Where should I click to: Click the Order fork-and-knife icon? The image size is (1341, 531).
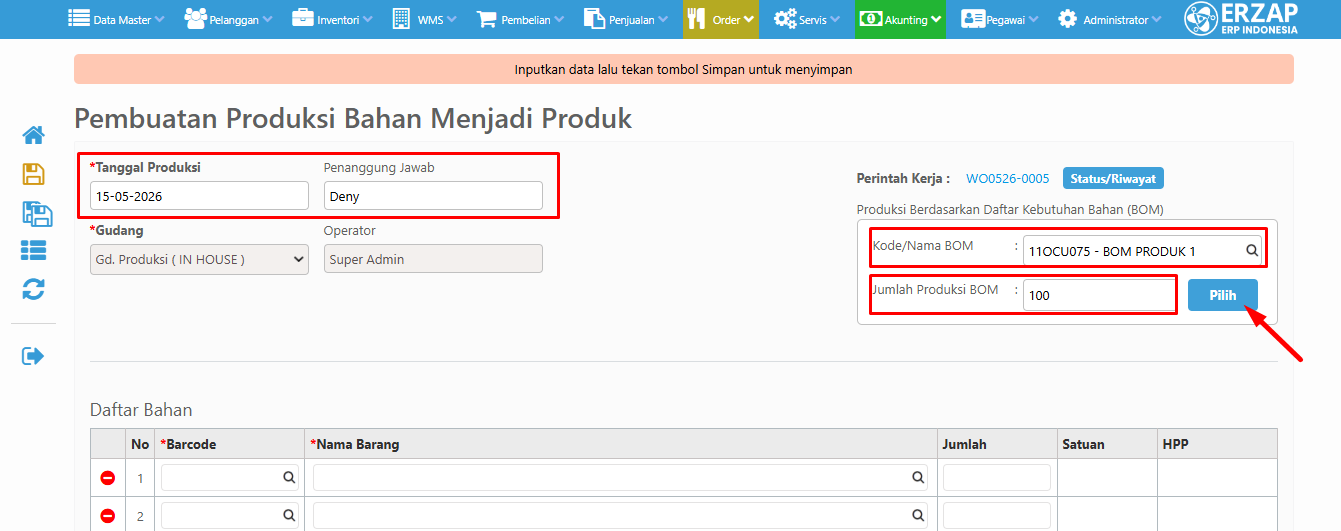click(x=697, y=18)
